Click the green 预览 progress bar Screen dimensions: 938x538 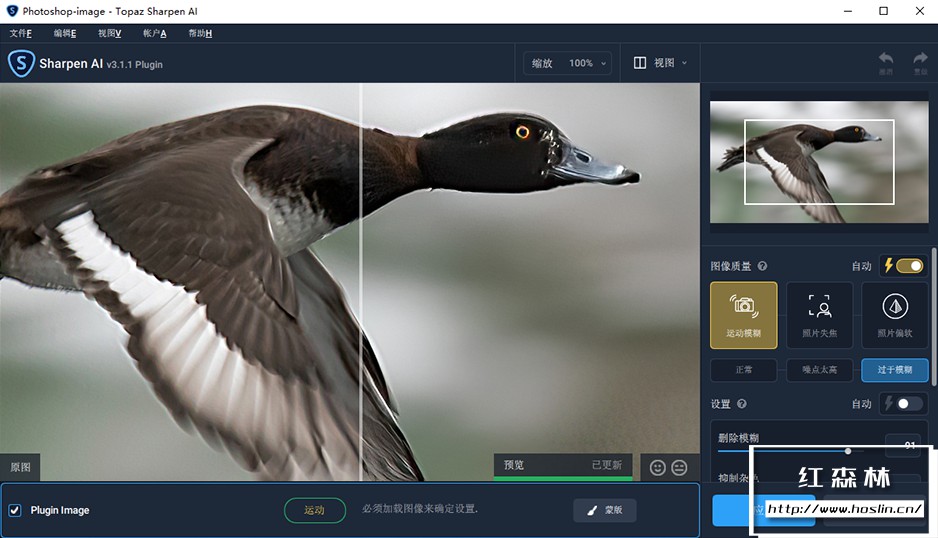[563, 479]
